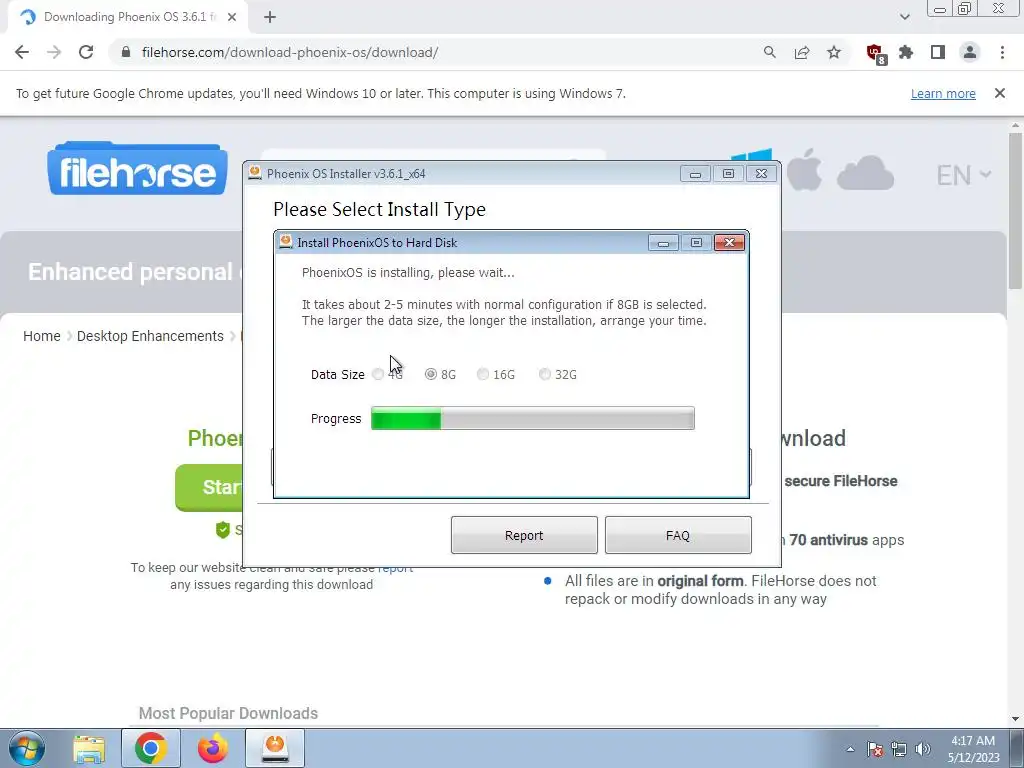Screen dimensions: 1024x768
Task: Click Chrome's forward arrow
Action: tap(54, 52)
